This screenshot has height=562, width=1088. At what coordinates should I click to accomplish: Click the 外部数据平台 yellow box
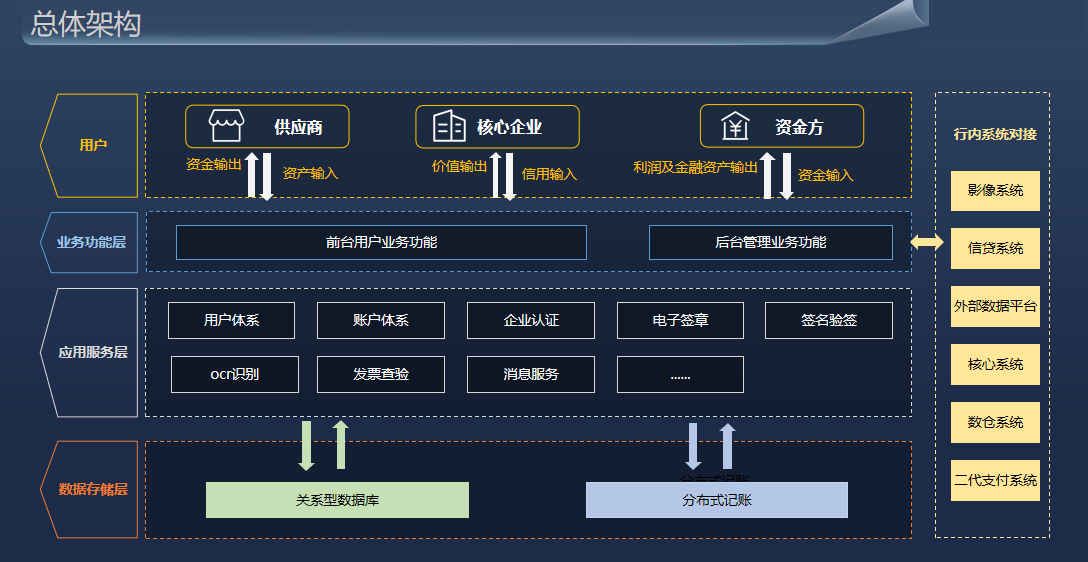click(995, 306)
